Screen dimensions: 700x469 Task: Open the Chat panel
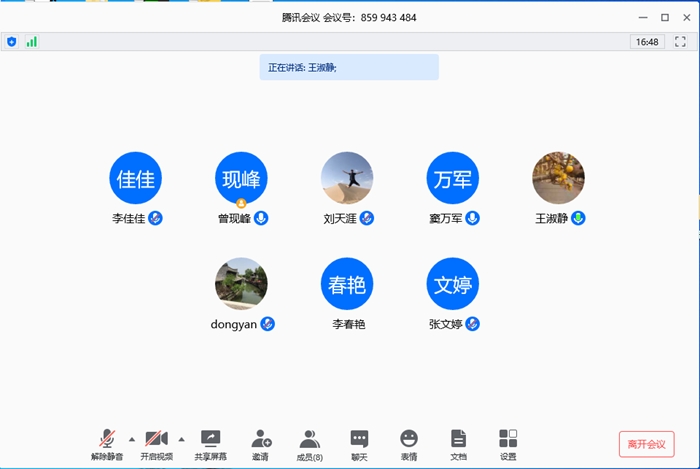[359, 444]
